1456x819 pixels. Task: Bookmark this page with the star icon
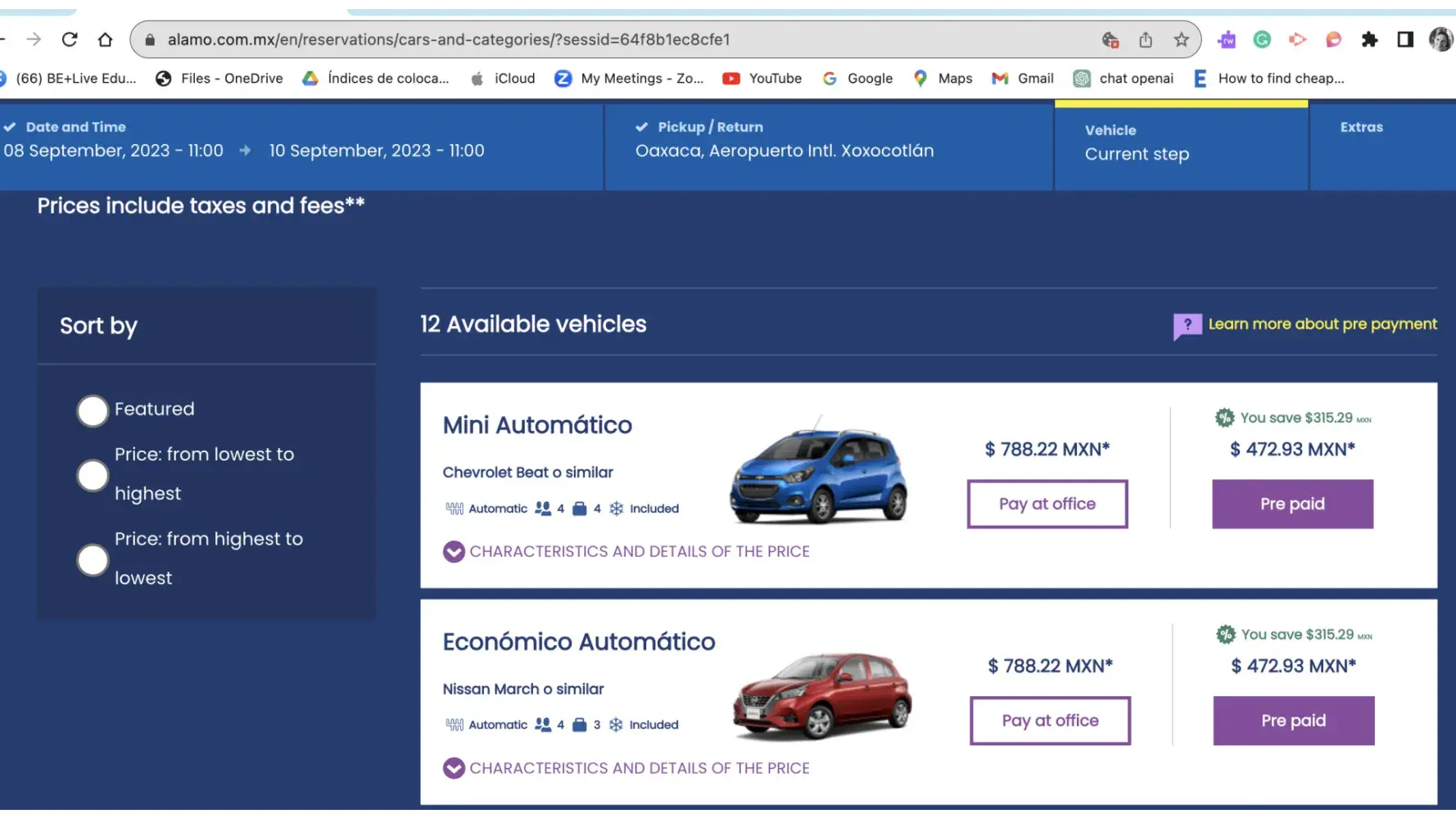point(1181,39)
